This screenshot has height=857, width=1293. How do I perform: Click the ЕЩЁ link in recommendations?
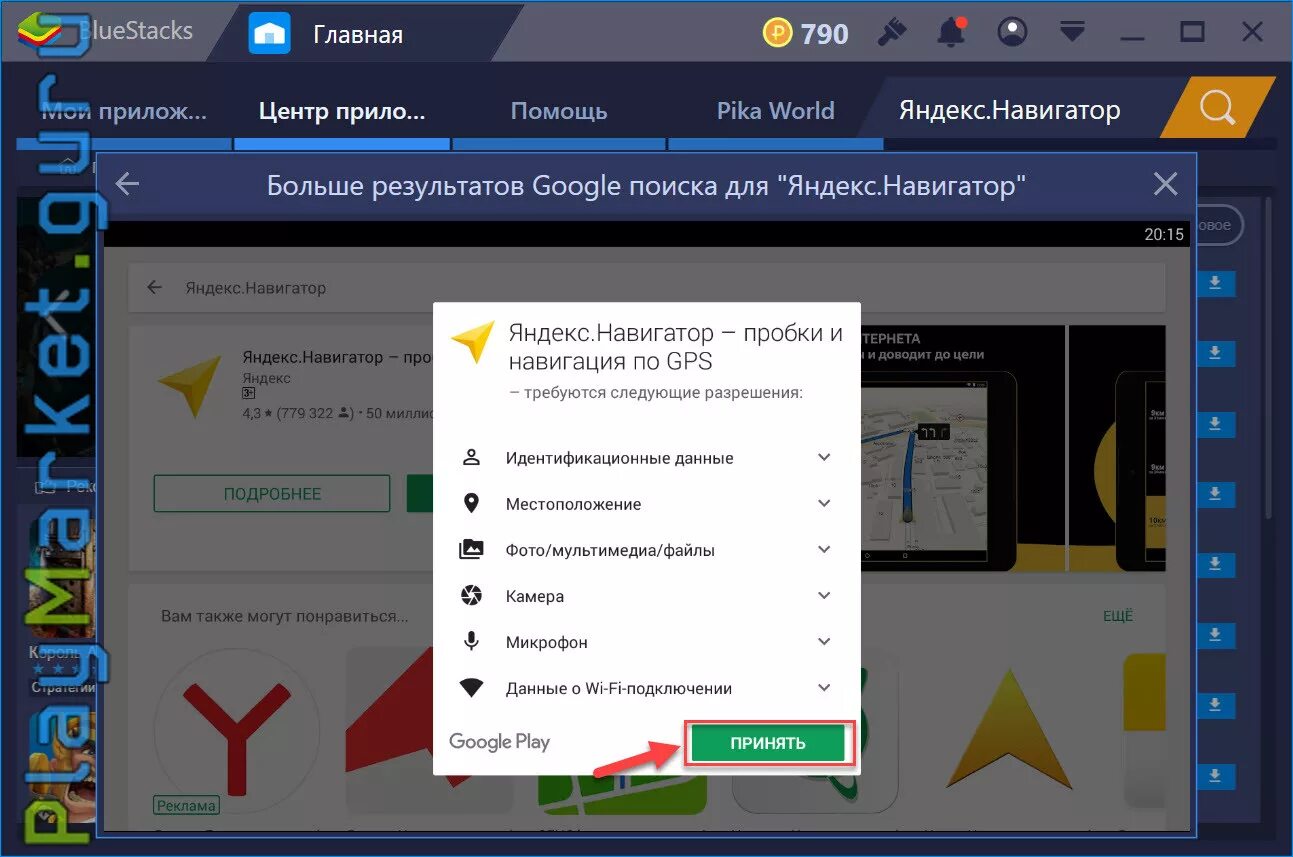1118,616
